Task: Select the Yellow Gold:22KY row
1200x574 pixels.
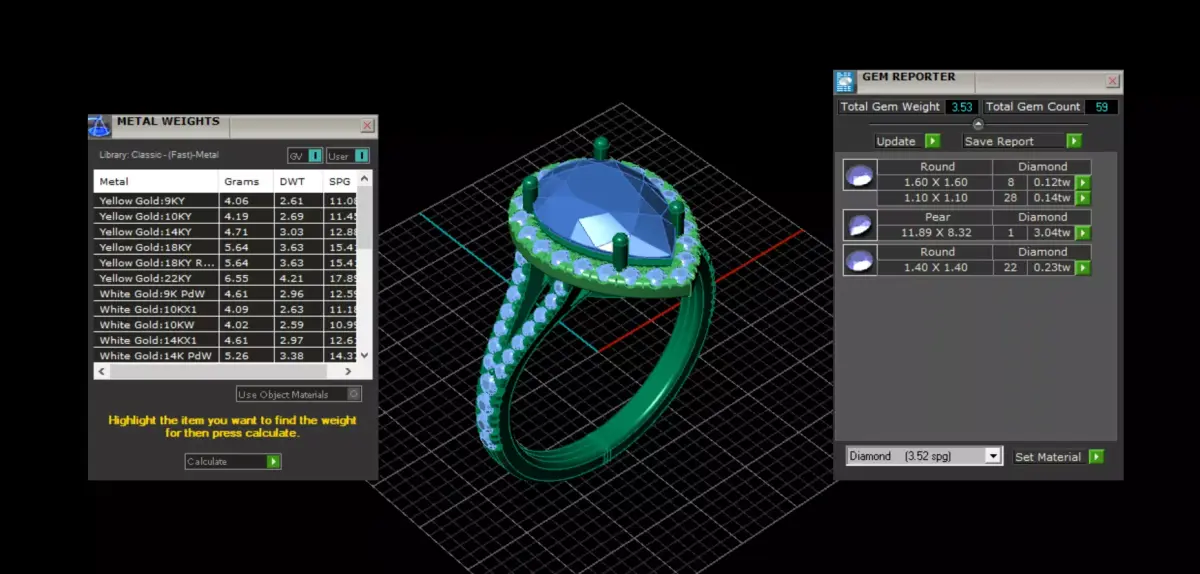Action: (226, 278)
